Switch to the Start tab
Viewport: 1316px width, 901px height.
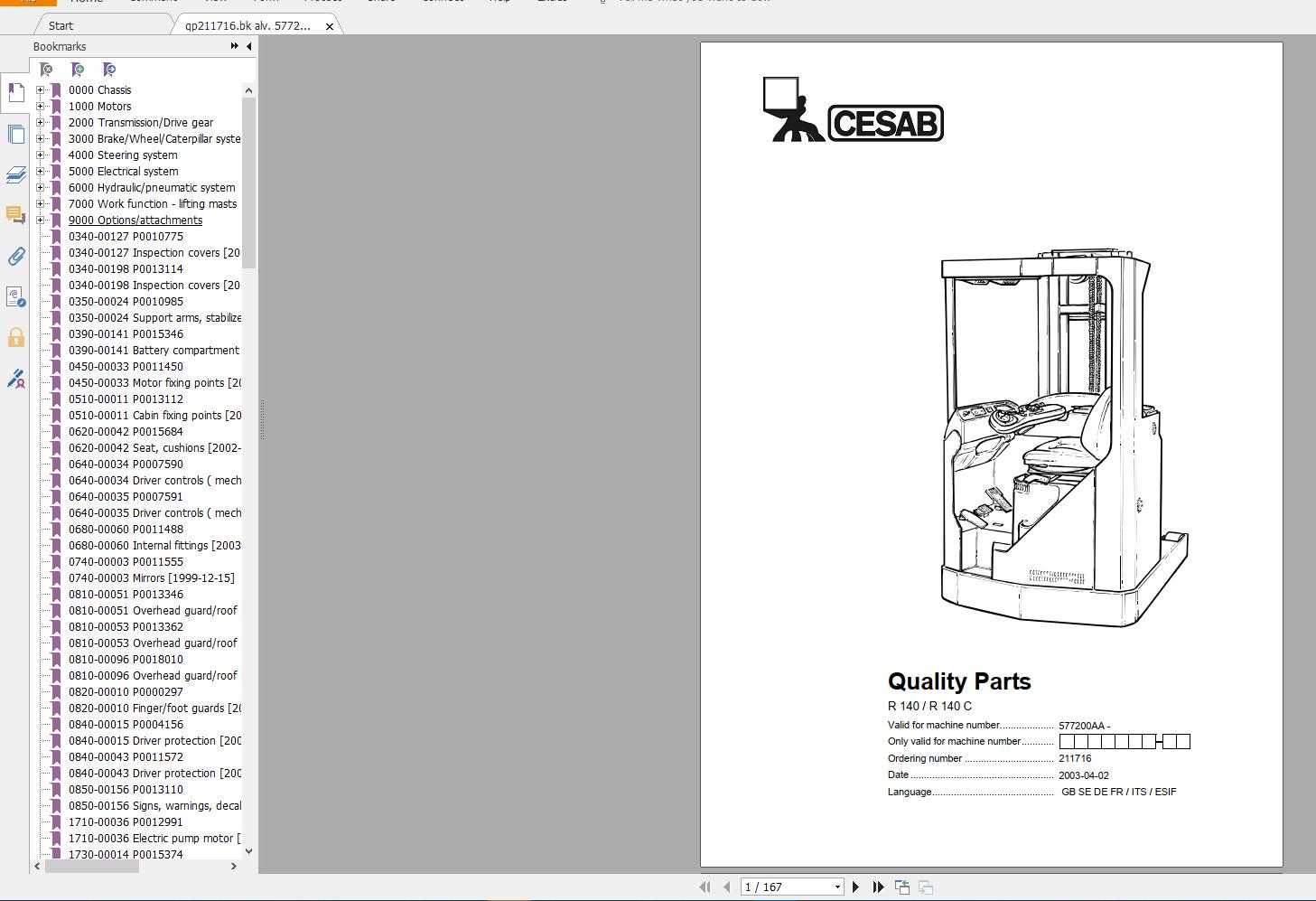[61, 25]
